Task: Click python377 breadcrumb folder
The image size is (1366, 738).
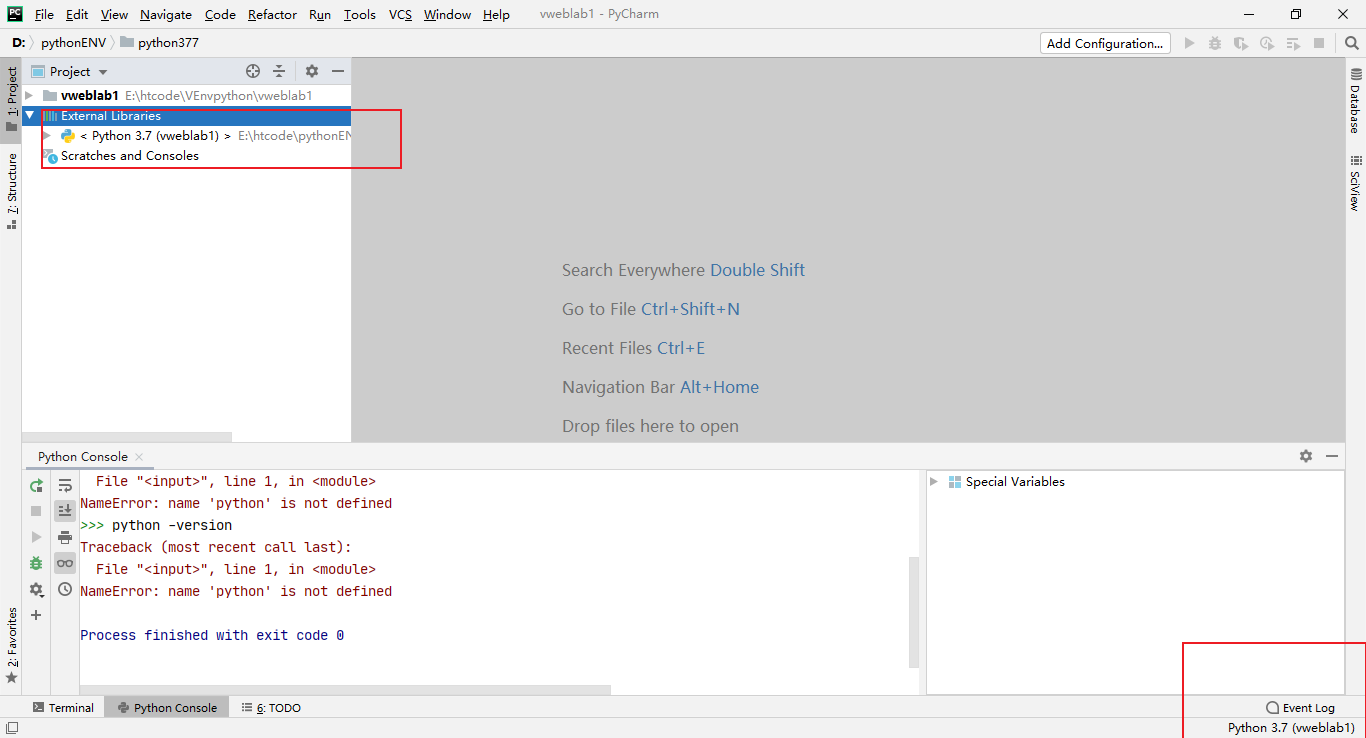Action: pos(160,43)
